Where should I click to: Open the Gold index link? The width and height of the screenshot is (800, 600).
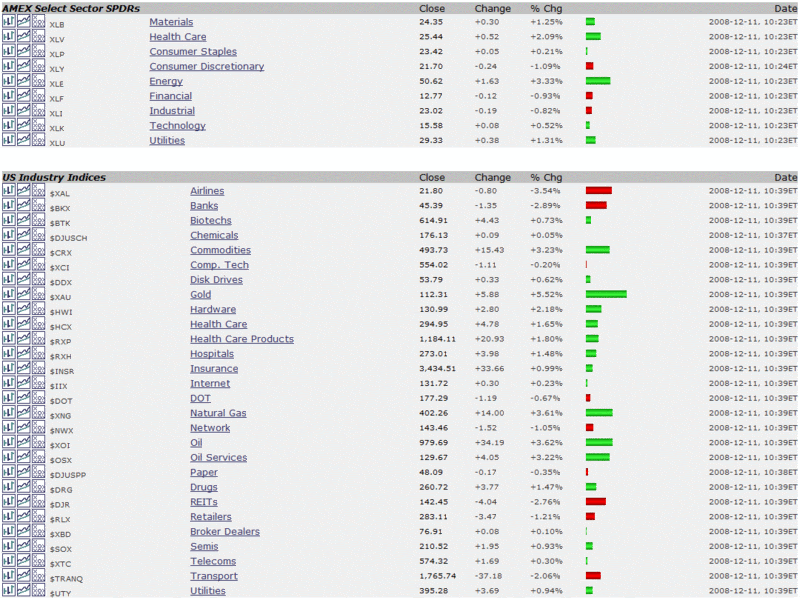pos(201,294)
